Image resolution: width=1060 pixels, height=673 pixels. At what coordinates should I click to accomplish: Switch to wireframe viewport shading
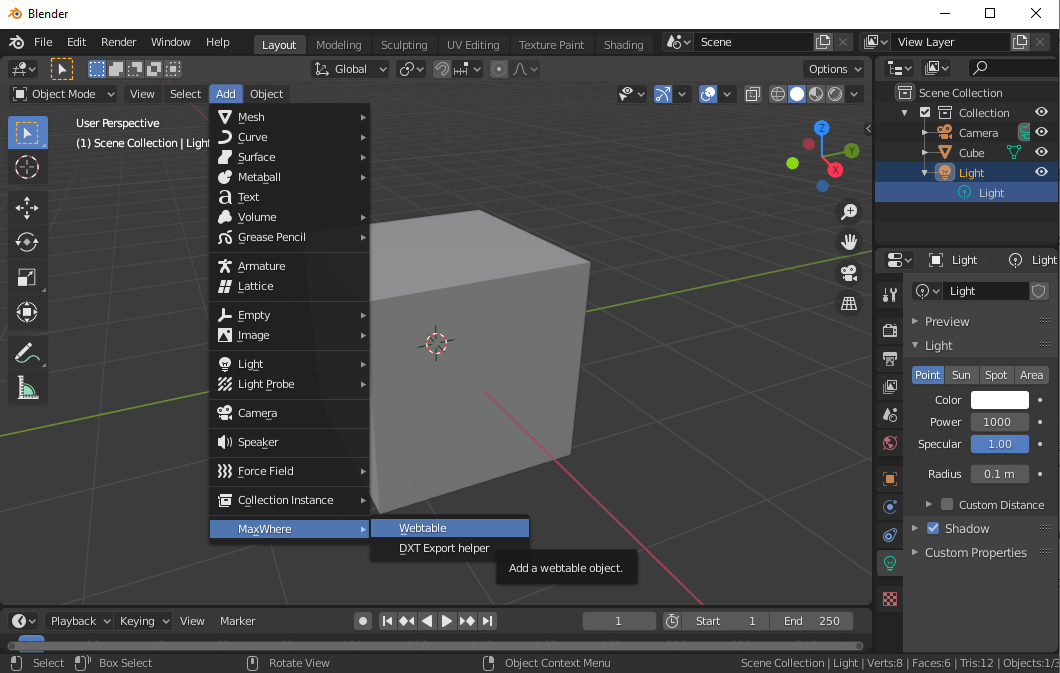[x=778, y=94]
